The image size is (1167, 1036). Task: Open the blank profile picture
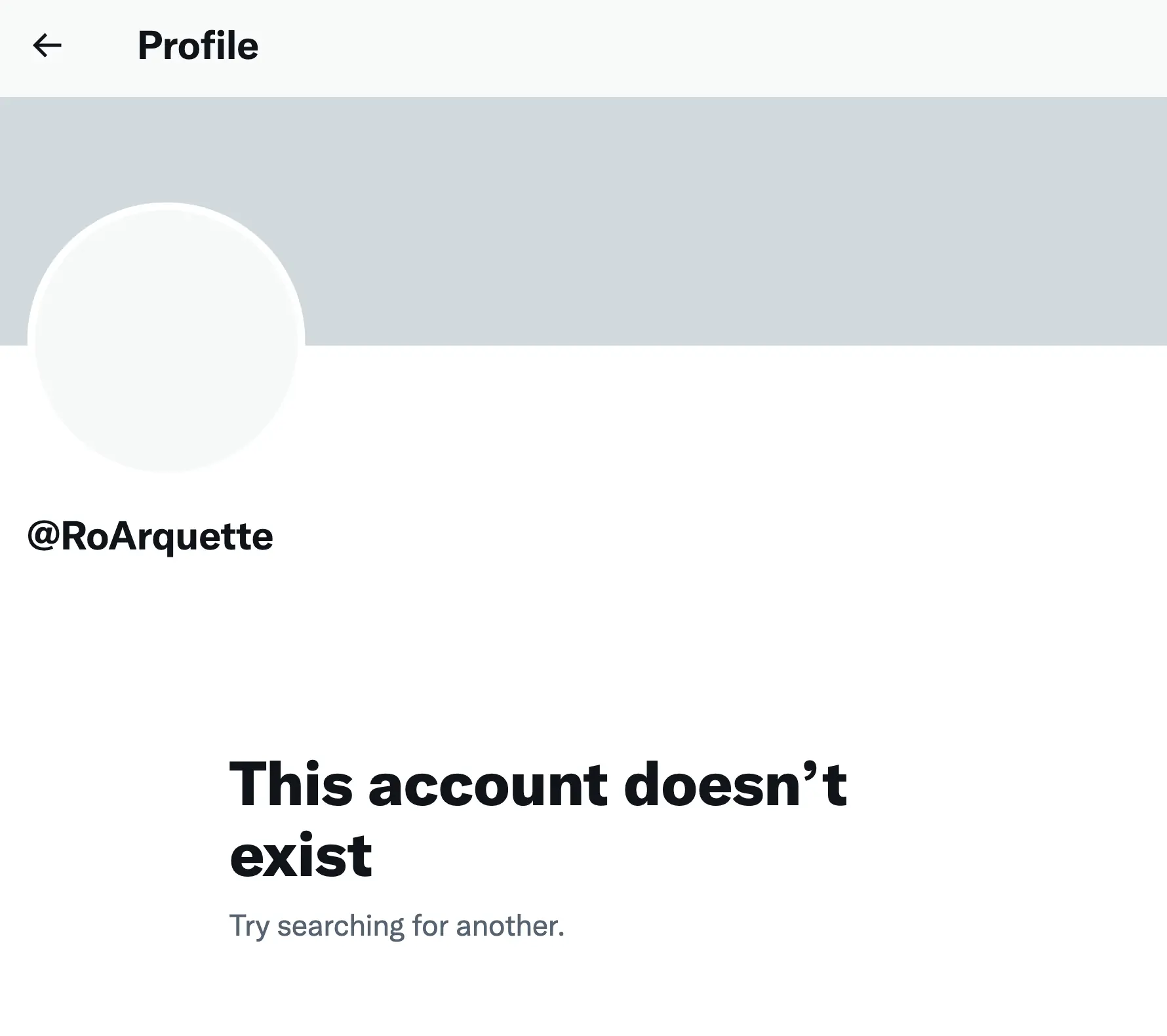(167, 338)
